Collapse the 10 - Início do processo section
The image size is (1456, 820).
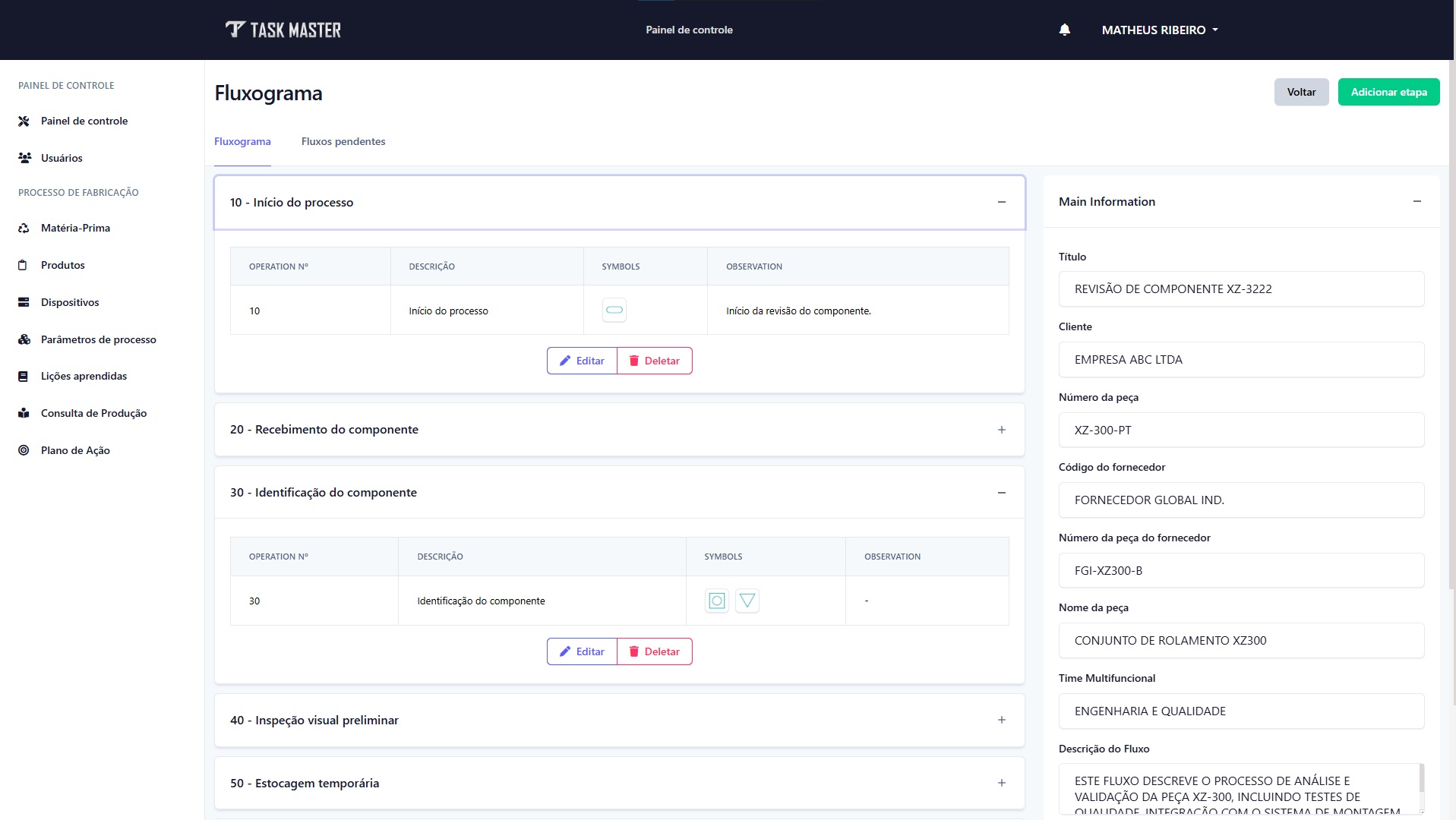click(x=1001, y=202)
